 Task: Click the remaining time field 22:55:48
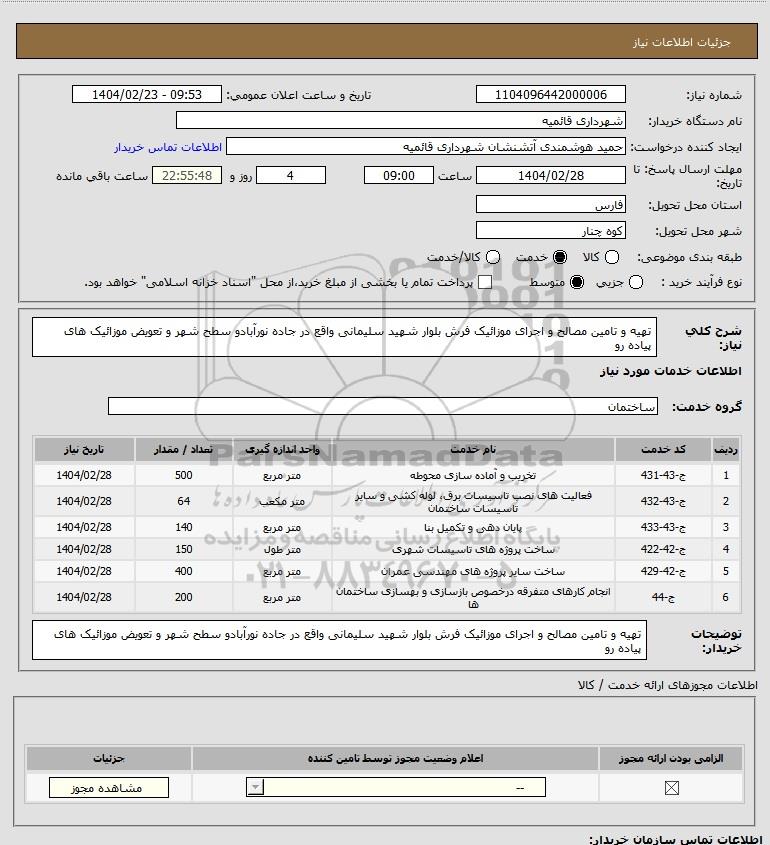coord(187,176)
